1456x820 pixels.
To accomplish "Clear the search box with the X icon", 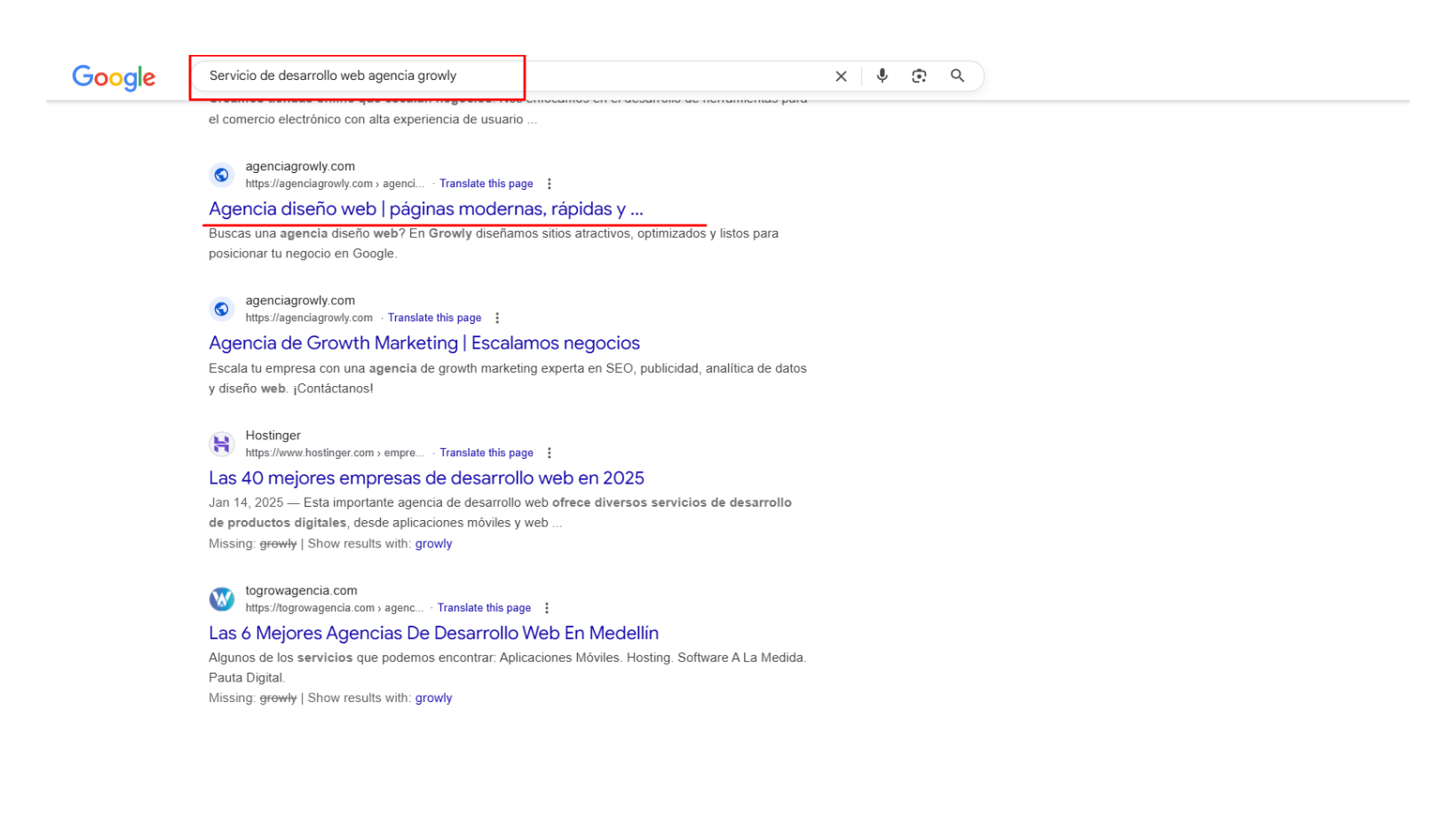I will [x=841, y=76].
